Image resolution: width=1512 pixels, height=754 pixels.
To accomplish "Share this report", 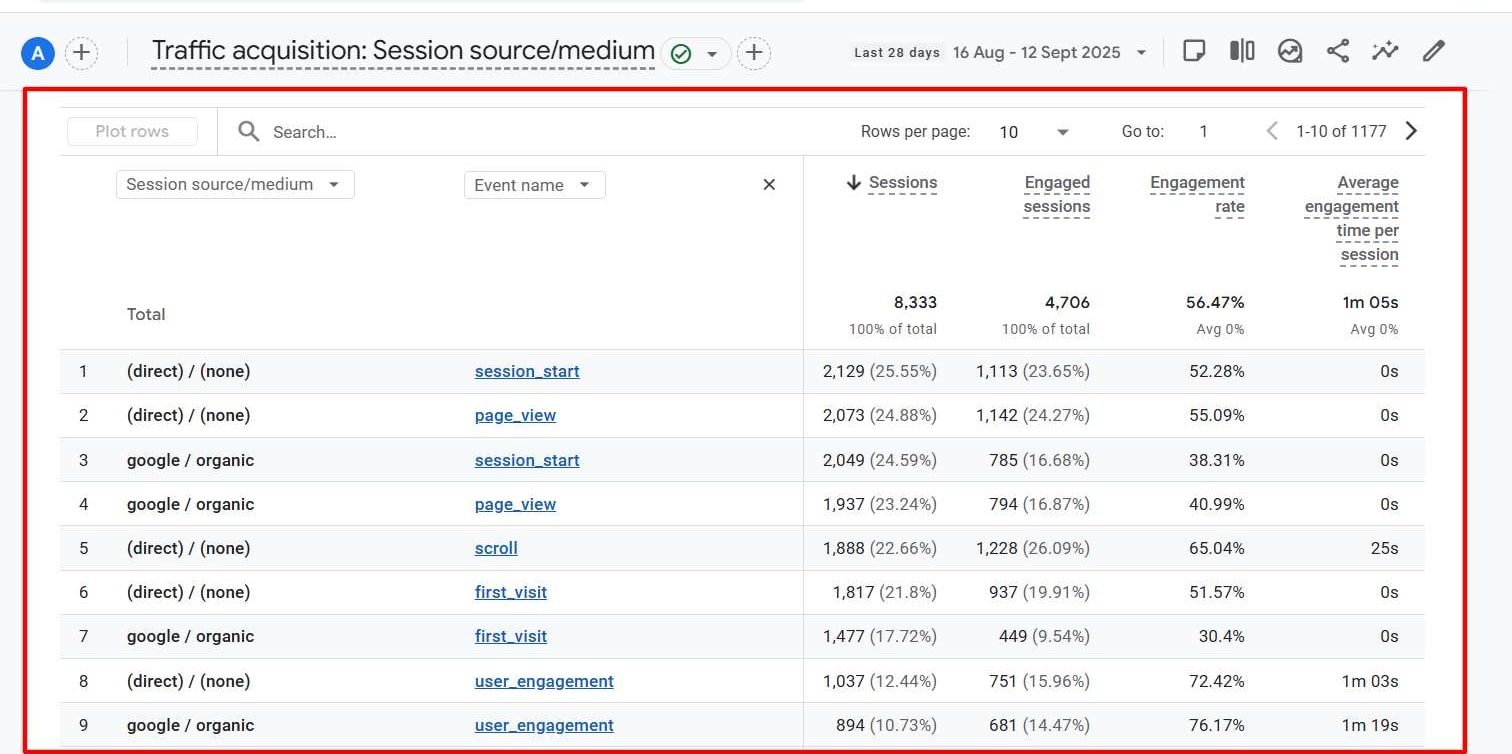I will point(1338,51).
